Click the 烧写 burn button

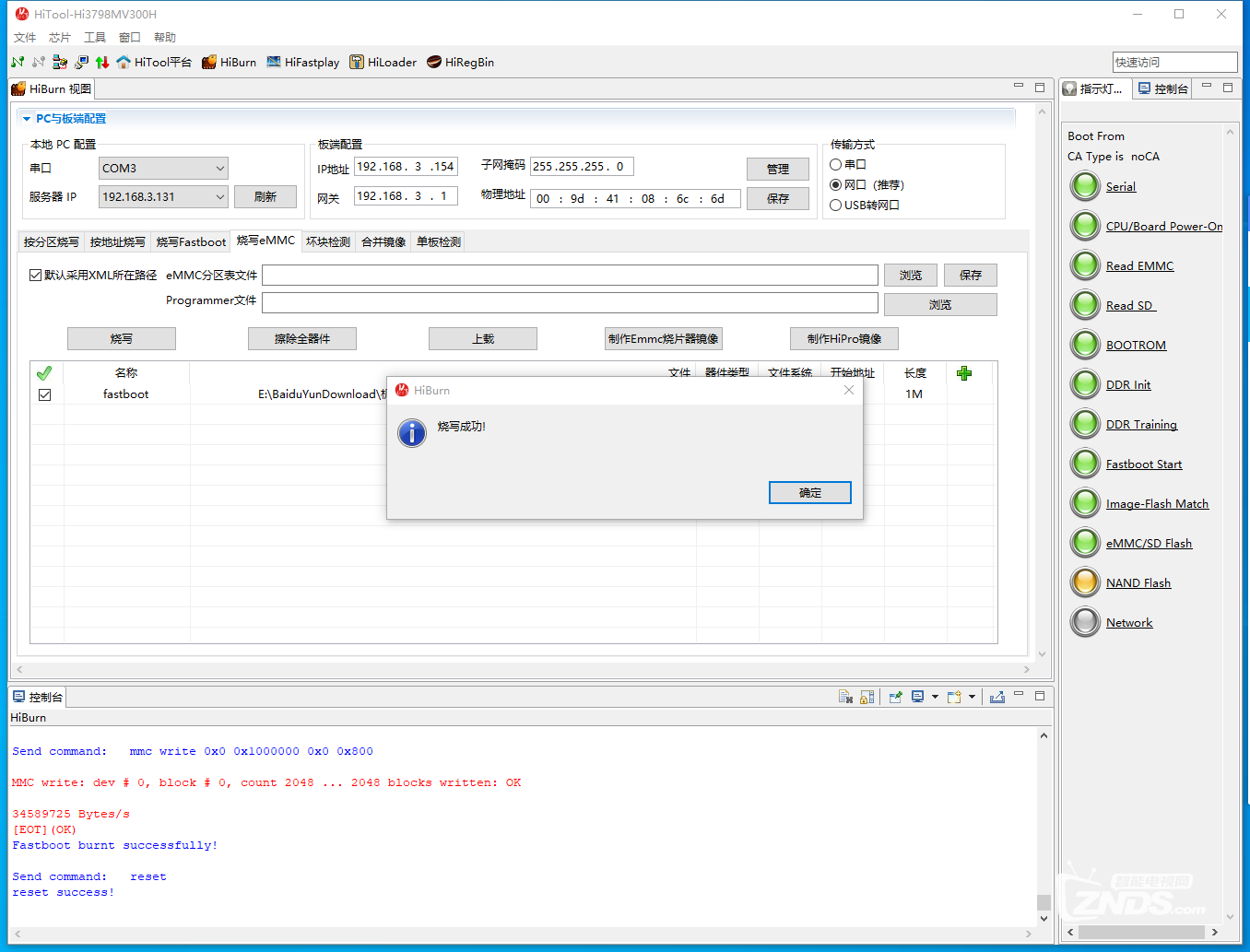point(122,338)
